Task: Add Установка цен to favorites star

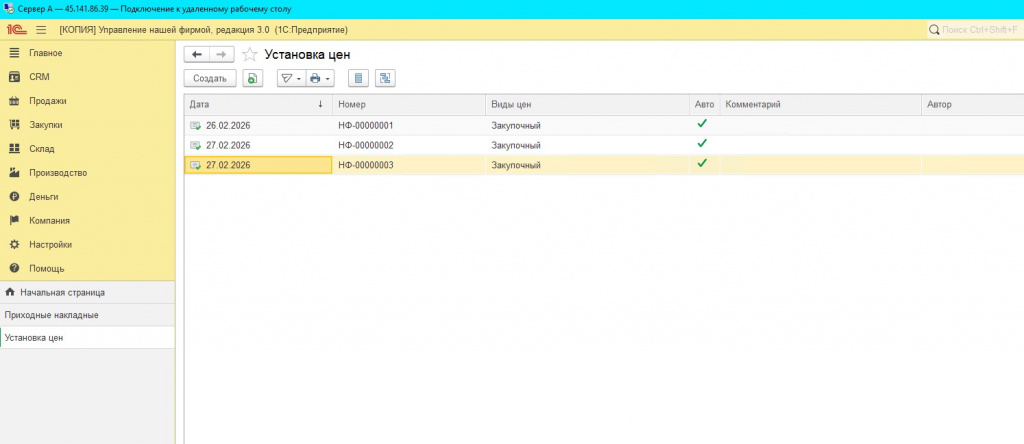Action: coord(249,55)
